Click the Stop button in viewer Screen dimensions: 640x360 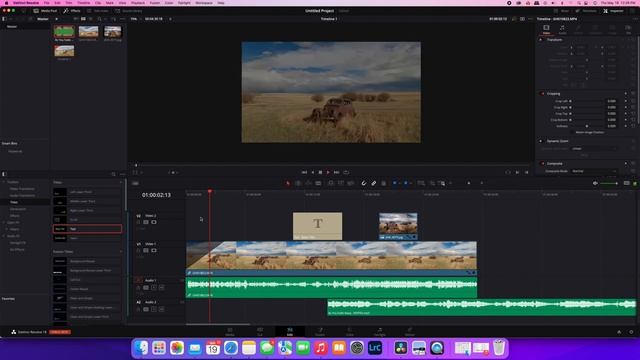[320, 172]
